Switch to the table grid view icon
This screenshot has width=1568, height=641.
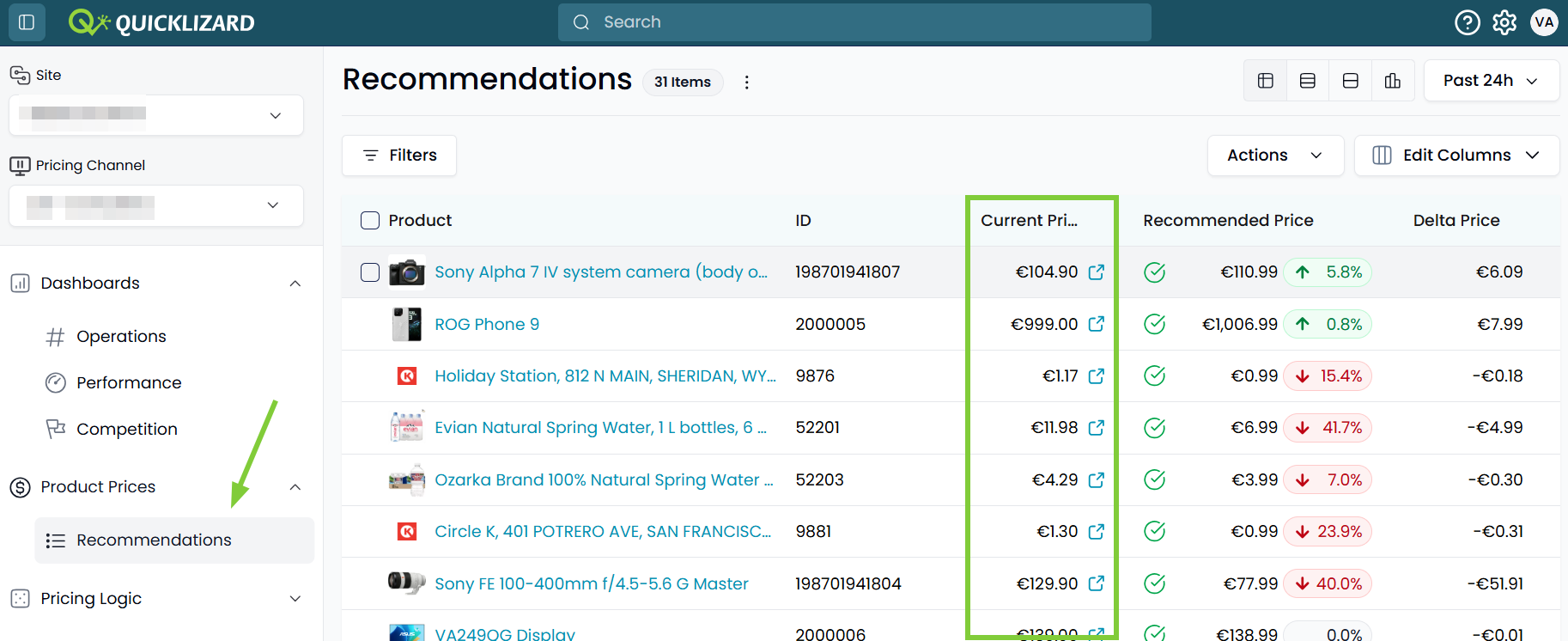click(x=1266, y=81)
